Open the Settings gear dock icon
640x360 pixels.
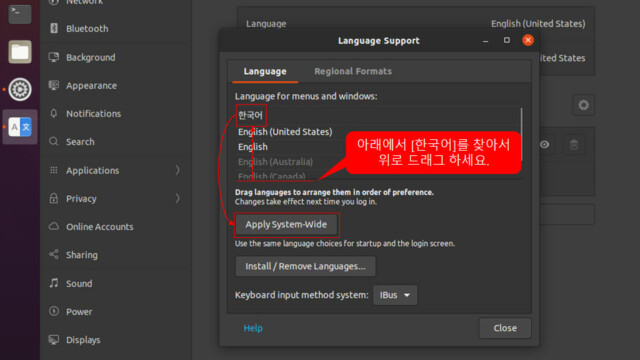click(20, 89)
